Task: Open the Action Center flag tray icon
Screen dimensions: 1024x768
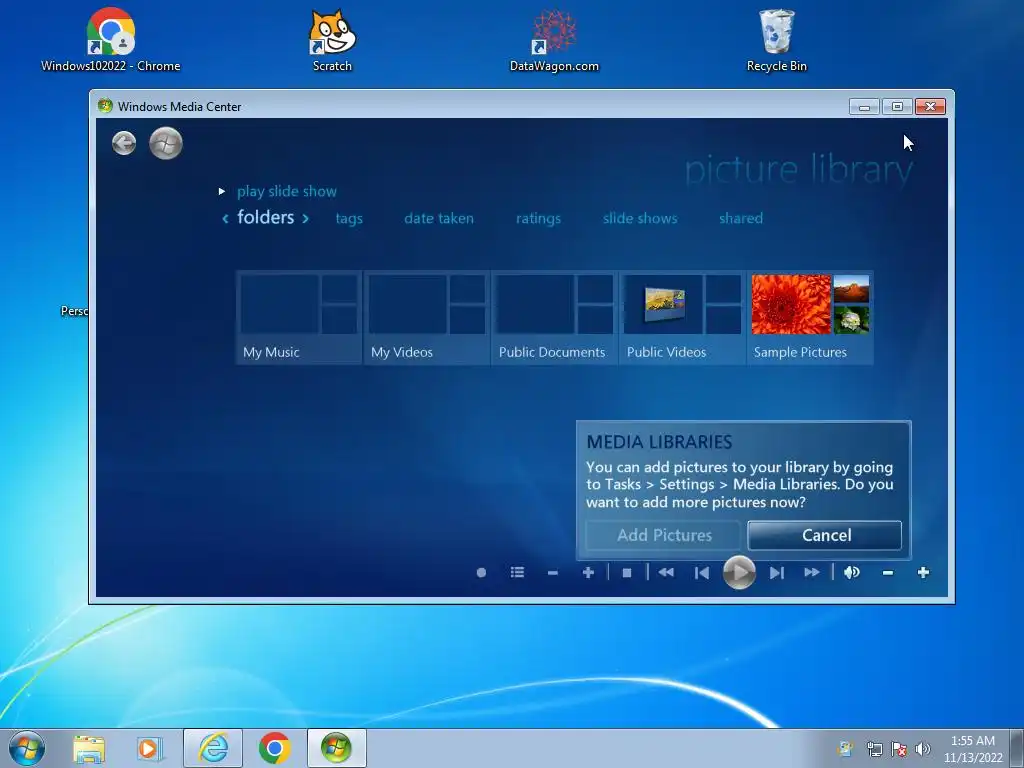Action: point(899,748)
